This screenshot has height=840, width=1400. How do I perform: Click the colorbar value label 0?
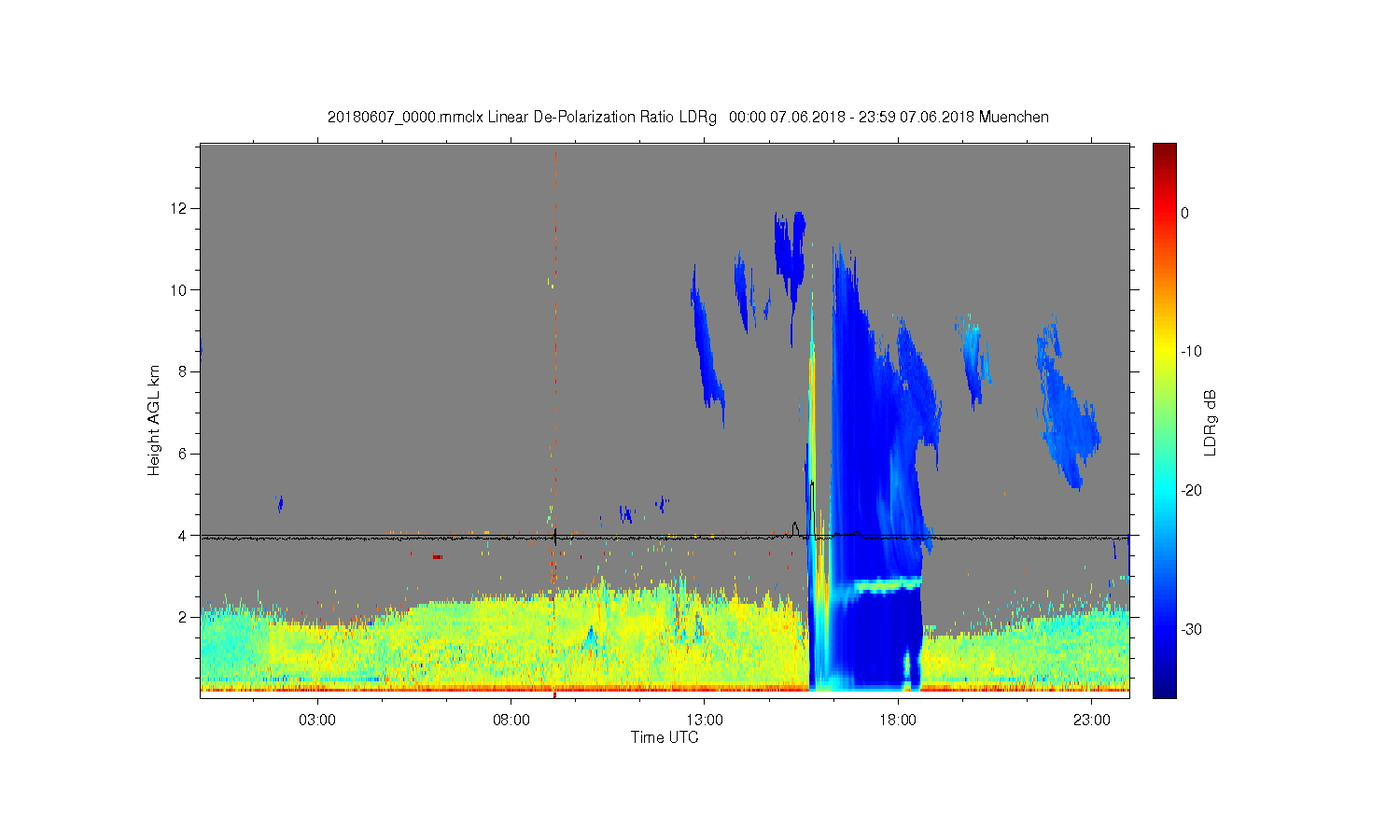point(1184,213)
